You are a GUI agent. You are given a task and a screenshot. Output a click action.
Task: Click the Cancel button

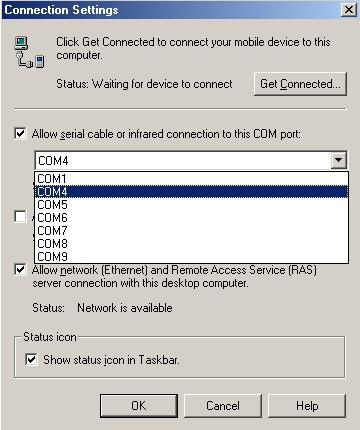(x=223, y=406)
